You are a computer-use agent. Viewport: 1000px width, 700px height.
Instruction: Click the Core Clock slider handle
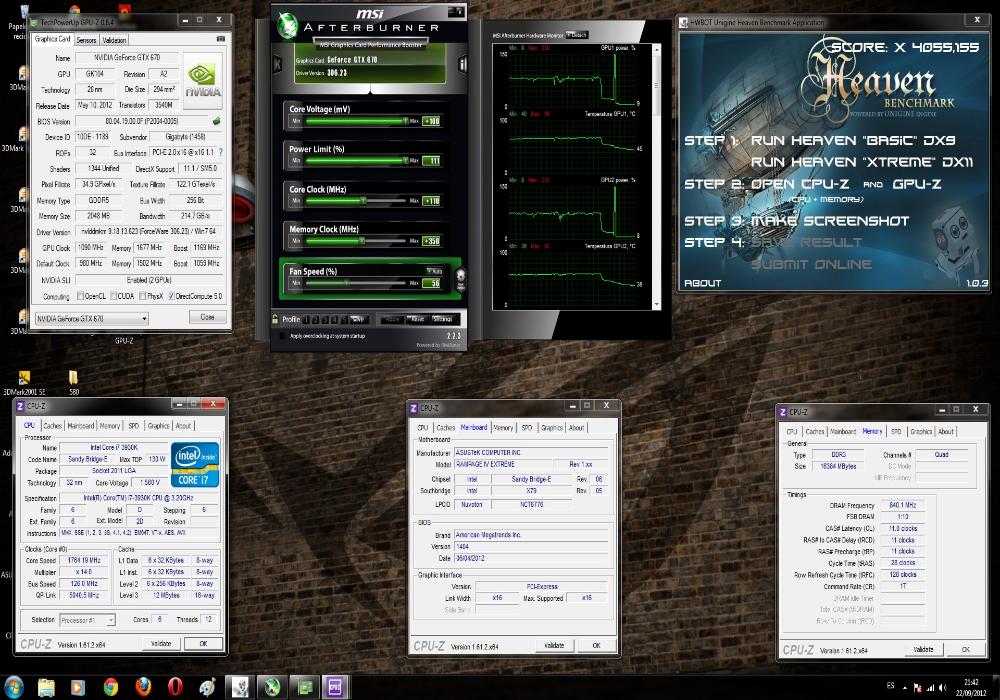(364, 201)
